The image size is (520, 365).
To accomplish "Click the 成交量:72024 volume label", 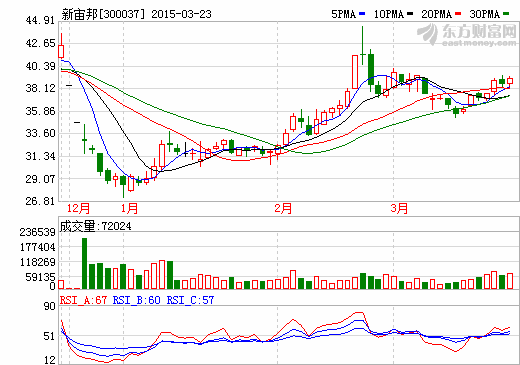I will [x=96, y=226].
